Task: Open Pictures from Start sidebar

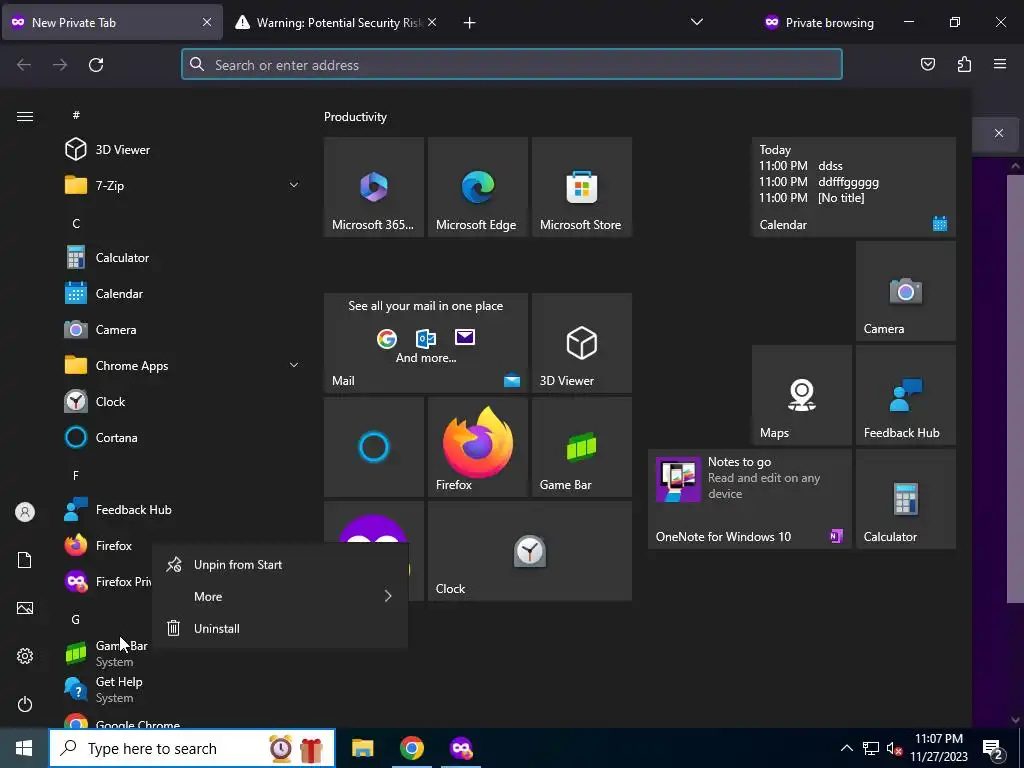Action: point(25,608)
